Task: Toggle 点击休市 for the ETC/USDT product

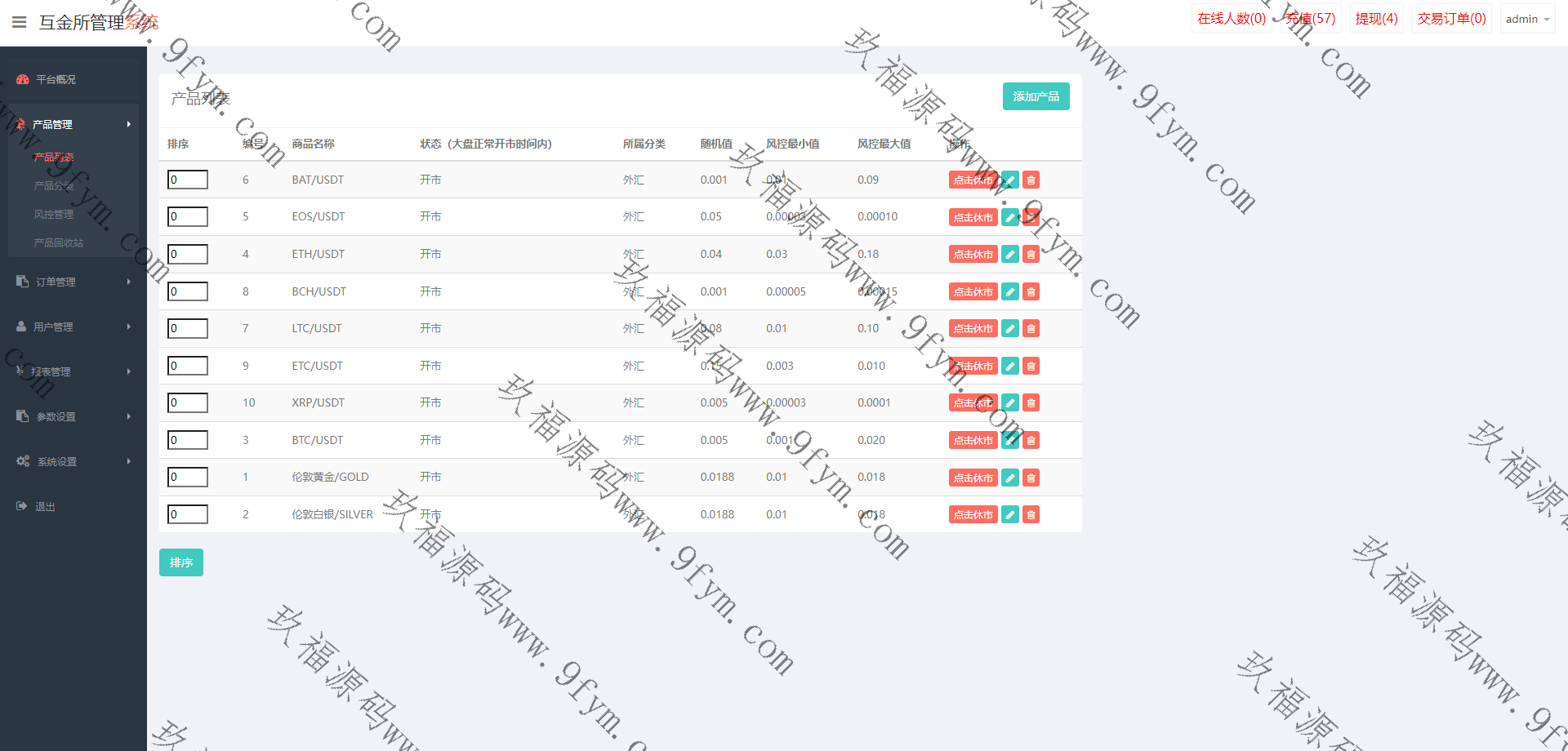Action: (973, 367)
